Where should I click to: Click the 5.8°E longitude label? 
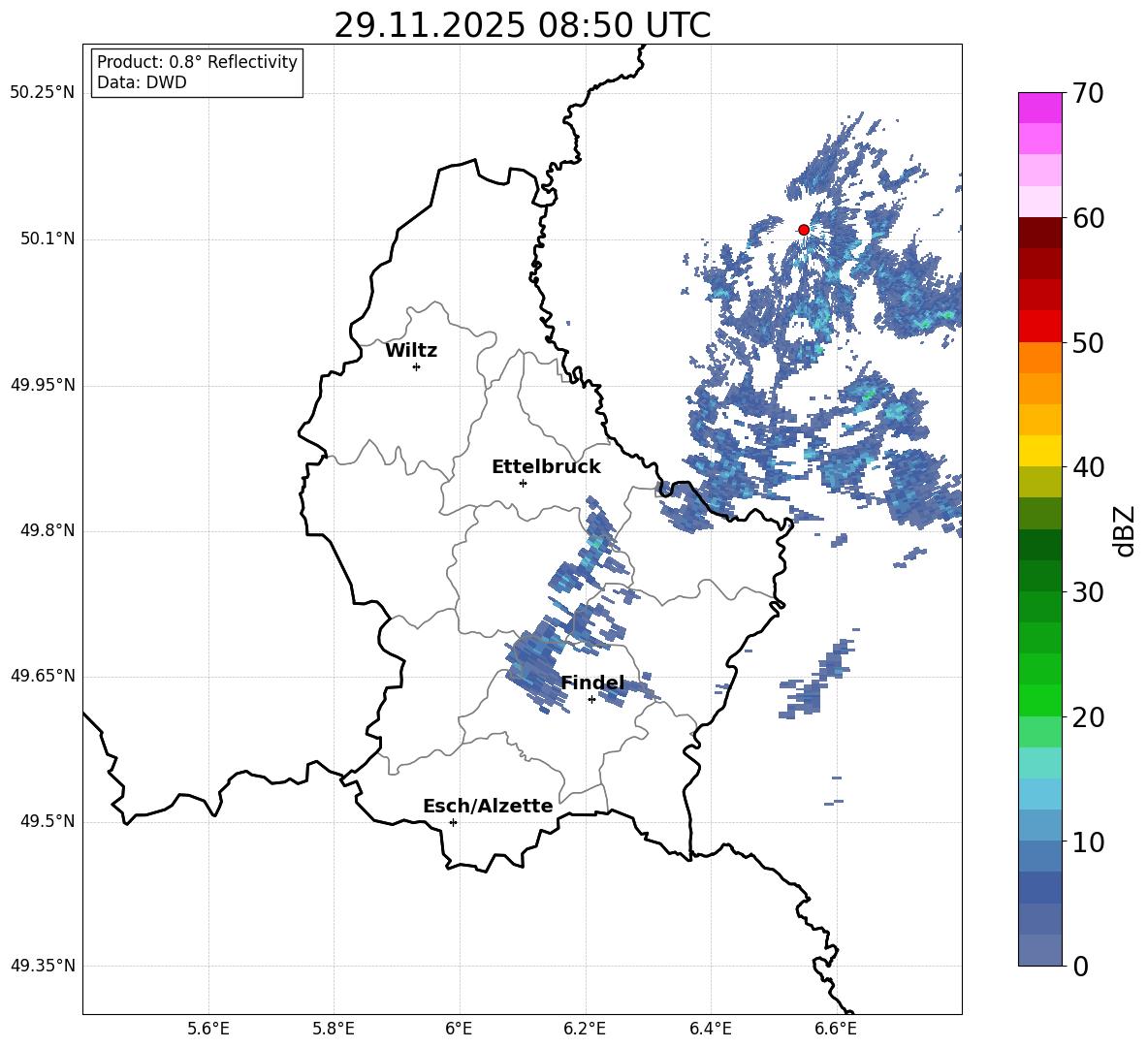pos(334,1029)
